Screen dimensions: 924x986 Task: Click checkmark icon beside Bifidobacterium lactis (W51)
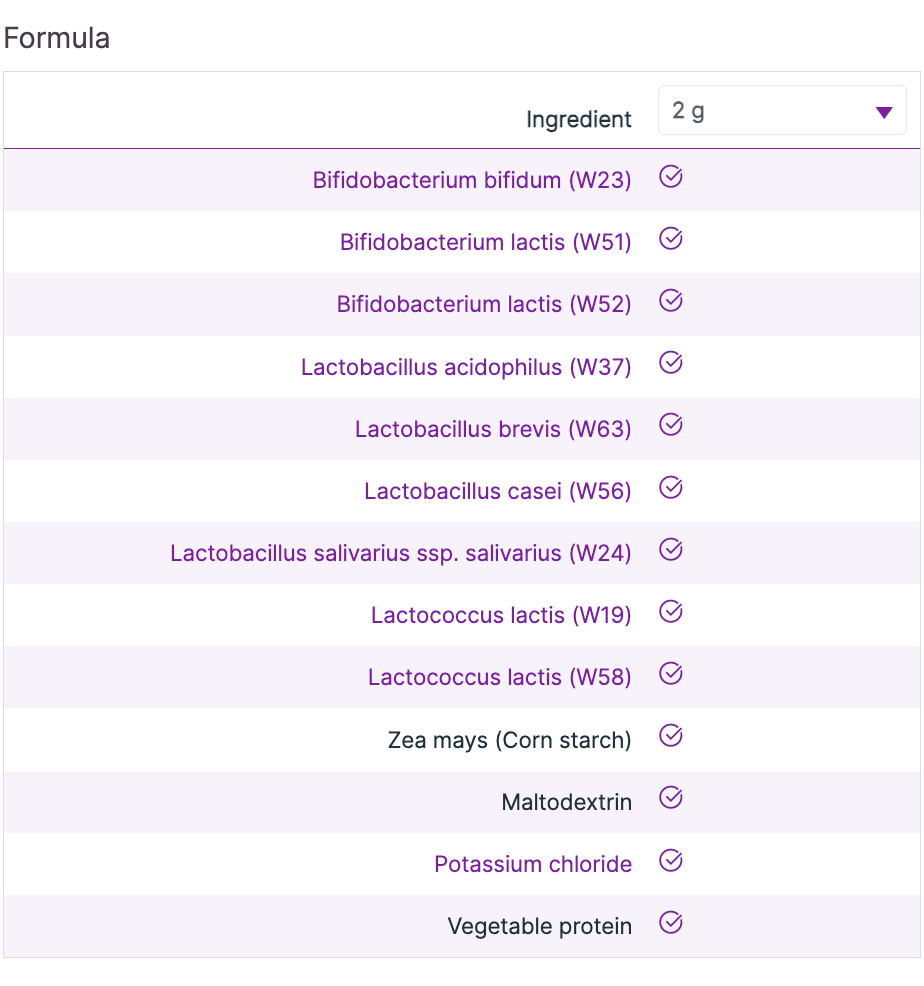(671, 240)
